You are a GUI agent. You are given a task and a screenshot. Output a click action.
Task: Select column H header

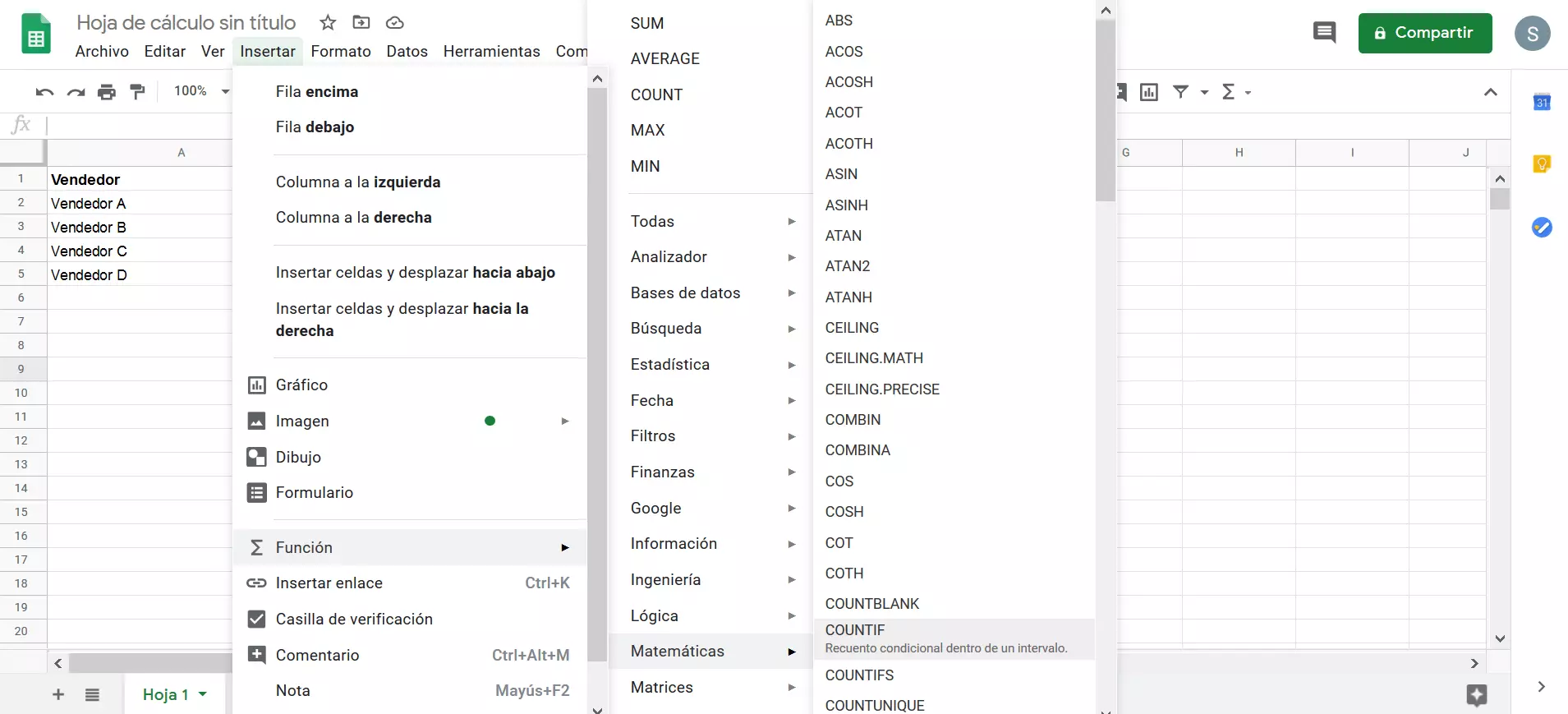1239,152
